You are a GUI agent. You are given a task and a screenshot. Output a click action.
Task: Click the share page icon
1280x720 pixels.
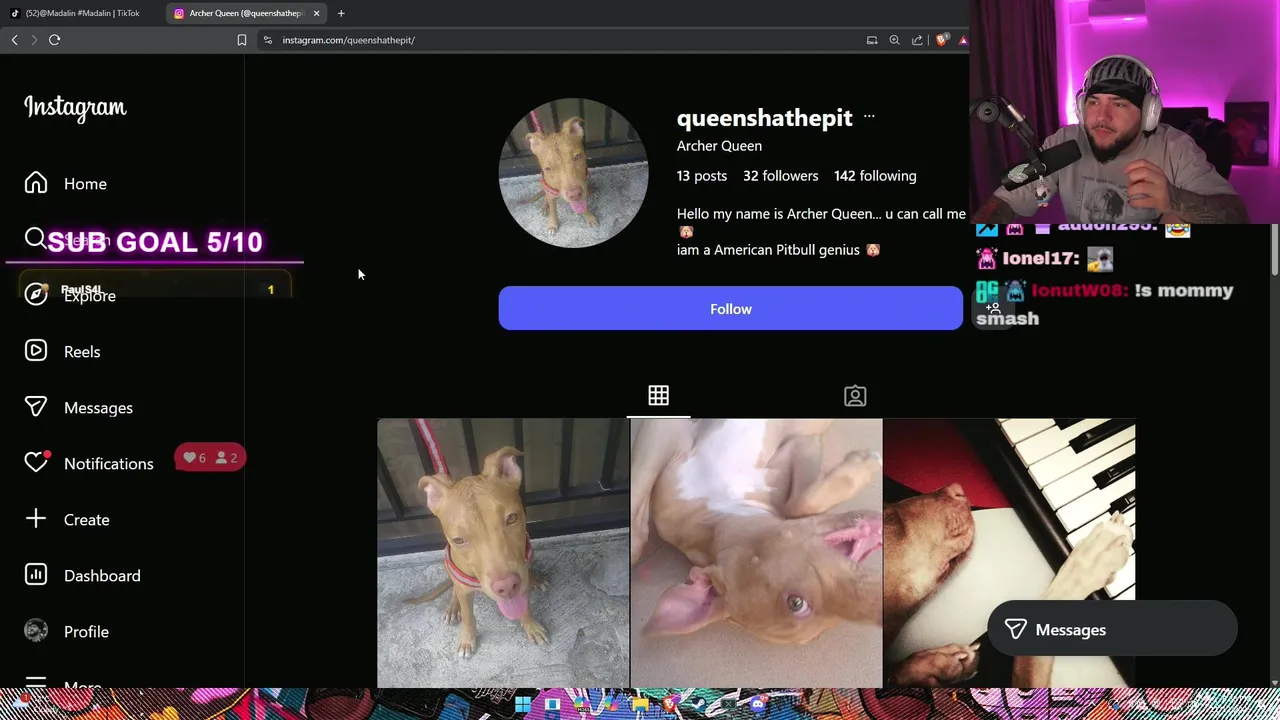[x=917, y=40]
